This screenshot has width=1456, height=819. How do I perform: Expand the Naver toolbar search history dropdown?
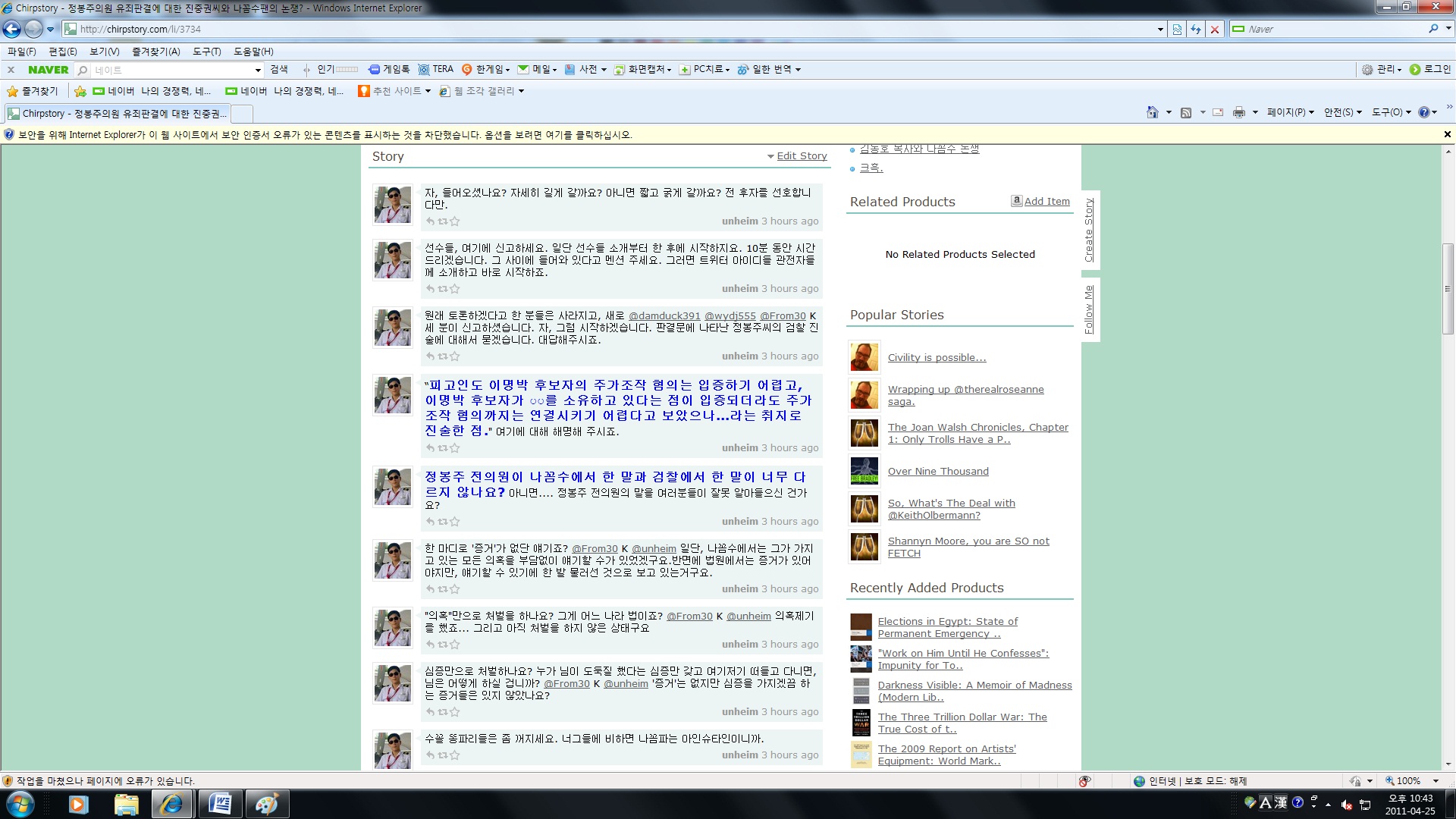(x=258, y=71)
